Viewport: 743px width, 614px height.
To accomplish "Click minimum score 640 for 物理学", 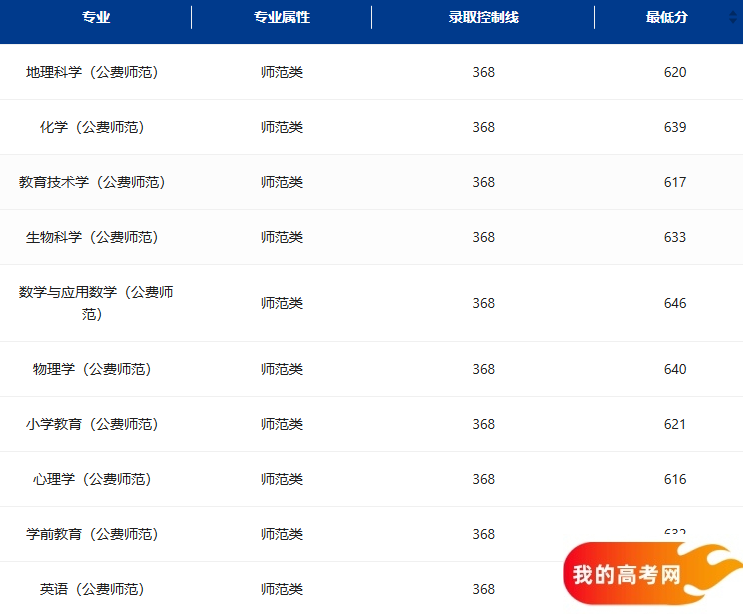I will click(x=675, y=369).
